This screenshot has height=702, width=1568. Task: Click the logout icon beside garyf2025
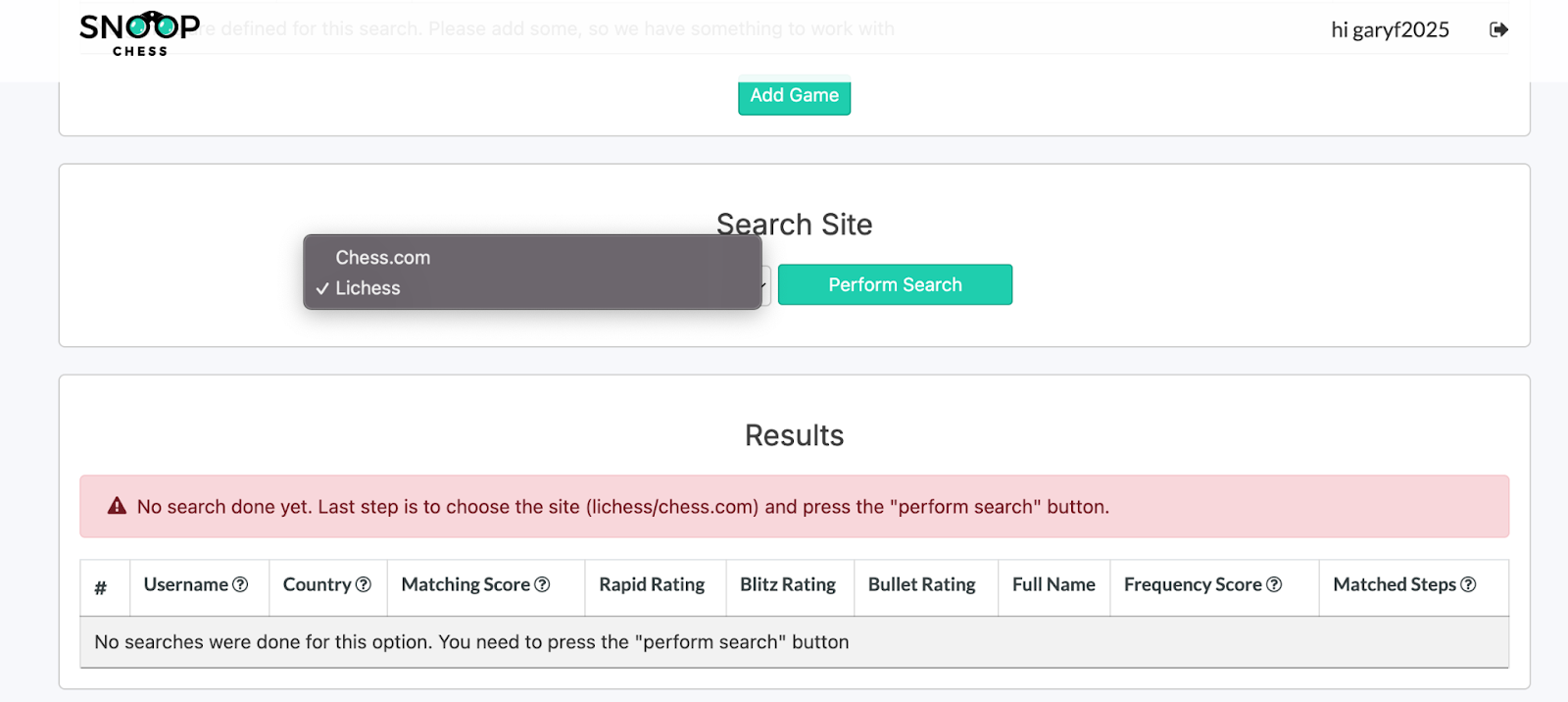click(1498, 29)
